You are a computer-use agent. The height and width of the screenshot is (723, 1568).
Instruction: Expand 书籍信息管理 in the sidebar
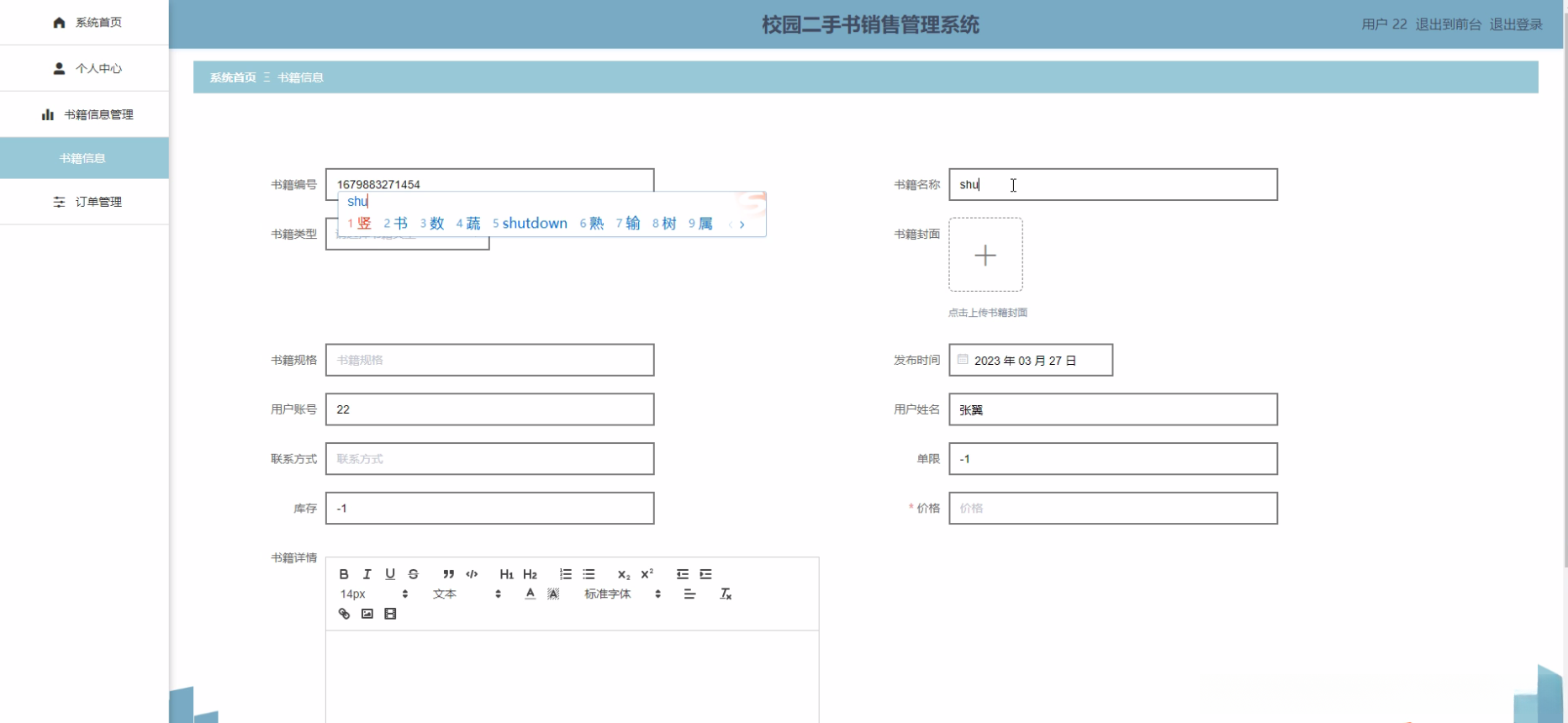pyautogui.click(x=84, y=114)
